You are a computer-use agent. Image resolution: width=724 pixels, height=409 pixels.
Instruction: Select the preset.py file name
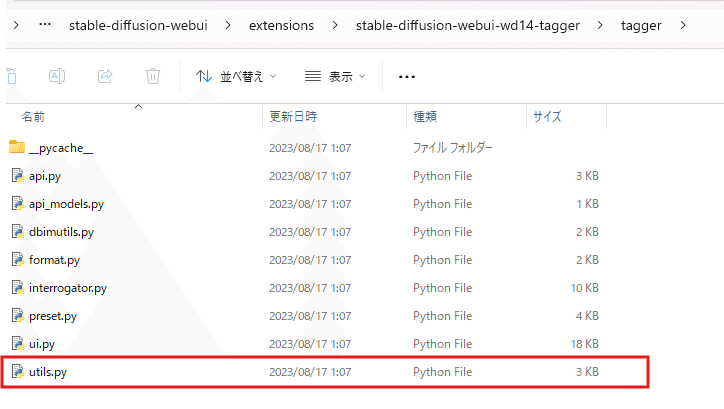coord(53,316)
